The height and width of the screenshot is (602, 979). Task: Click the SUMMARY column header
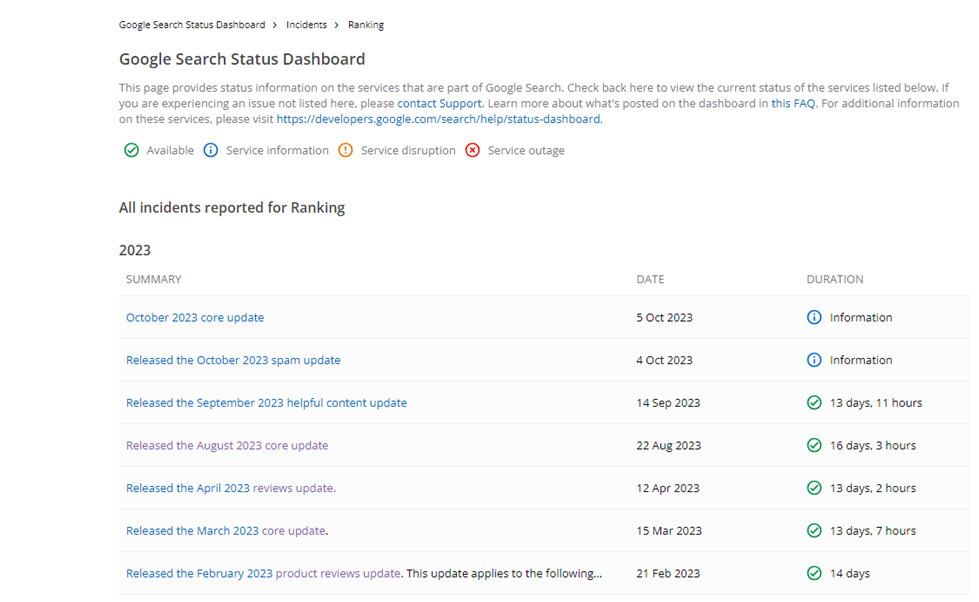tap(154, 279)
